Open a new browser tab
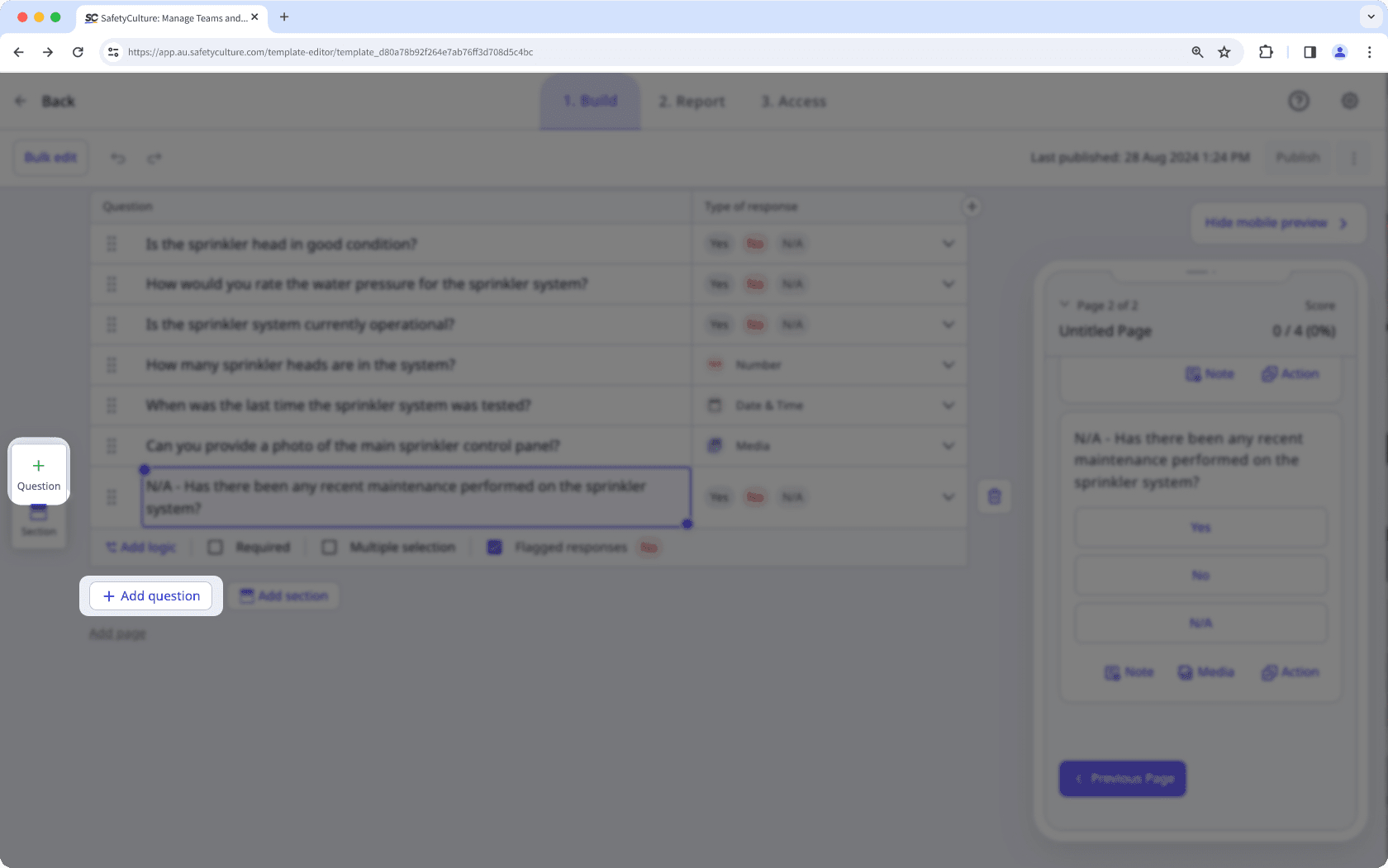1388x868 pixels. [x=284, y=17]
